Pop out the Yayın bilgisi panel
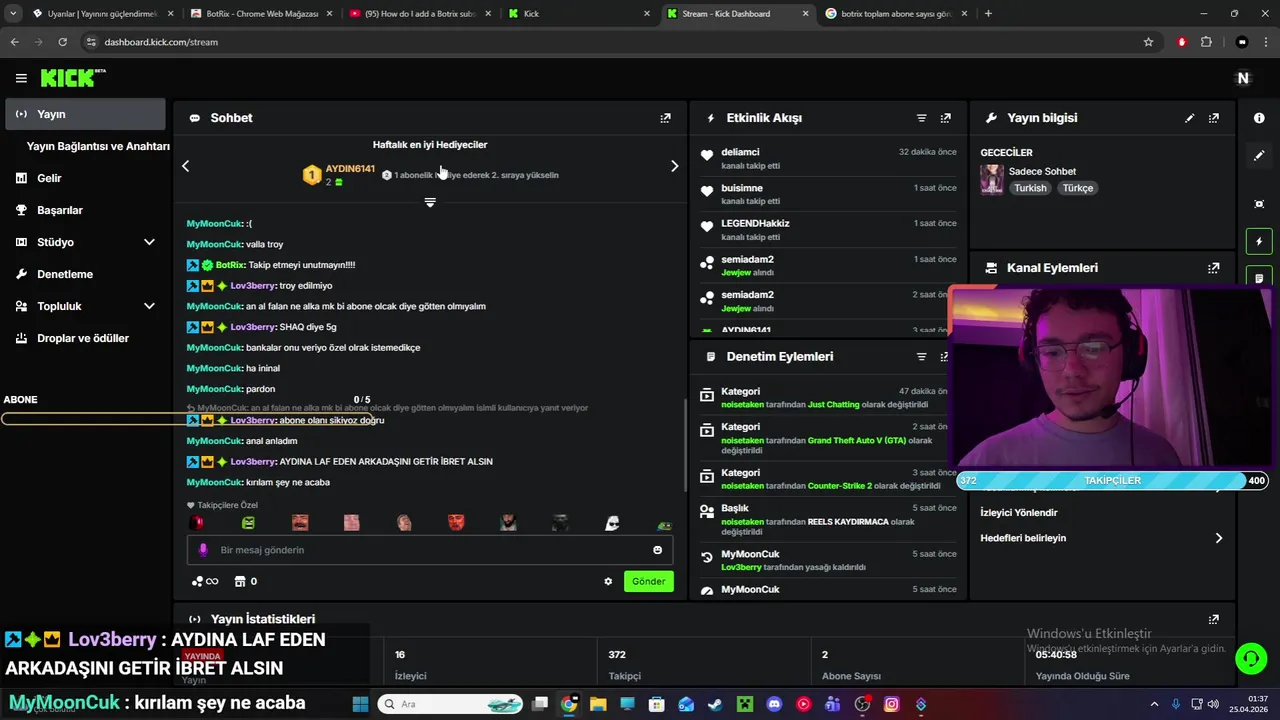 click(1214, 118)
